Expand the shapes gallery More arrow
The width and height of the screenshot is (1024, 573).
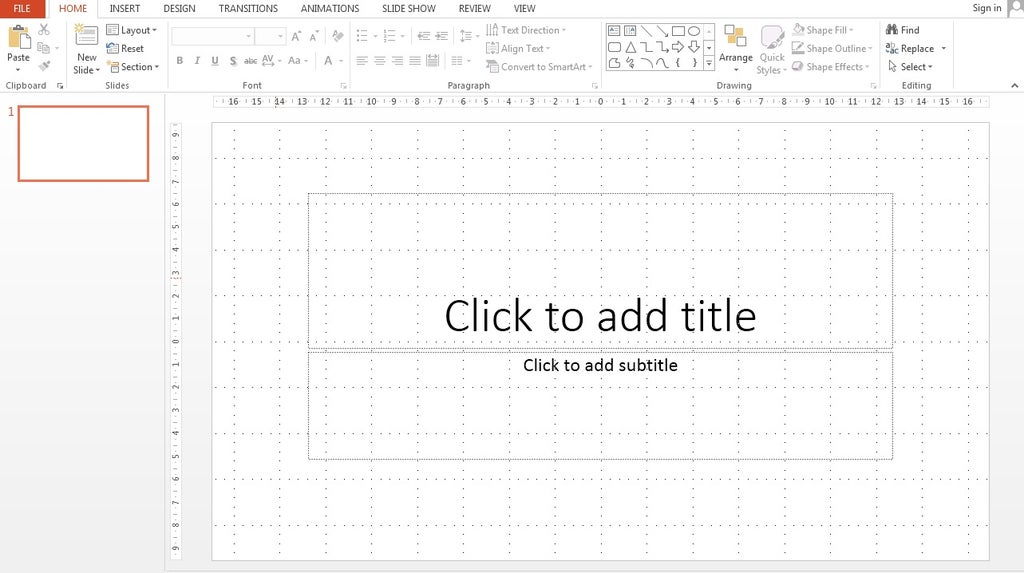[709, 63]
